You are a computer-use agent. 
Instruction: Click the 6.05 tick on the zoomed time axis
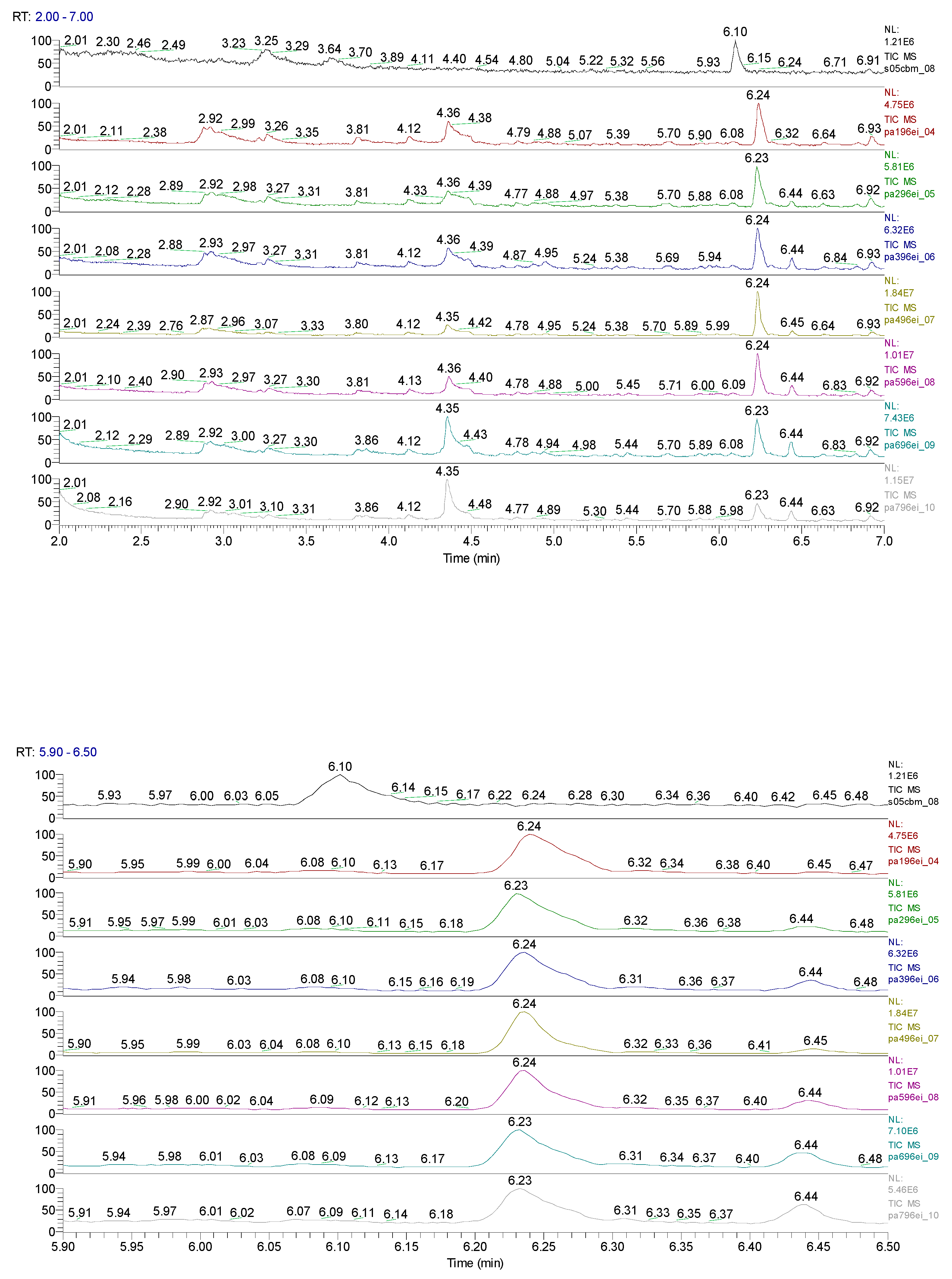[x=269, y=1247]
